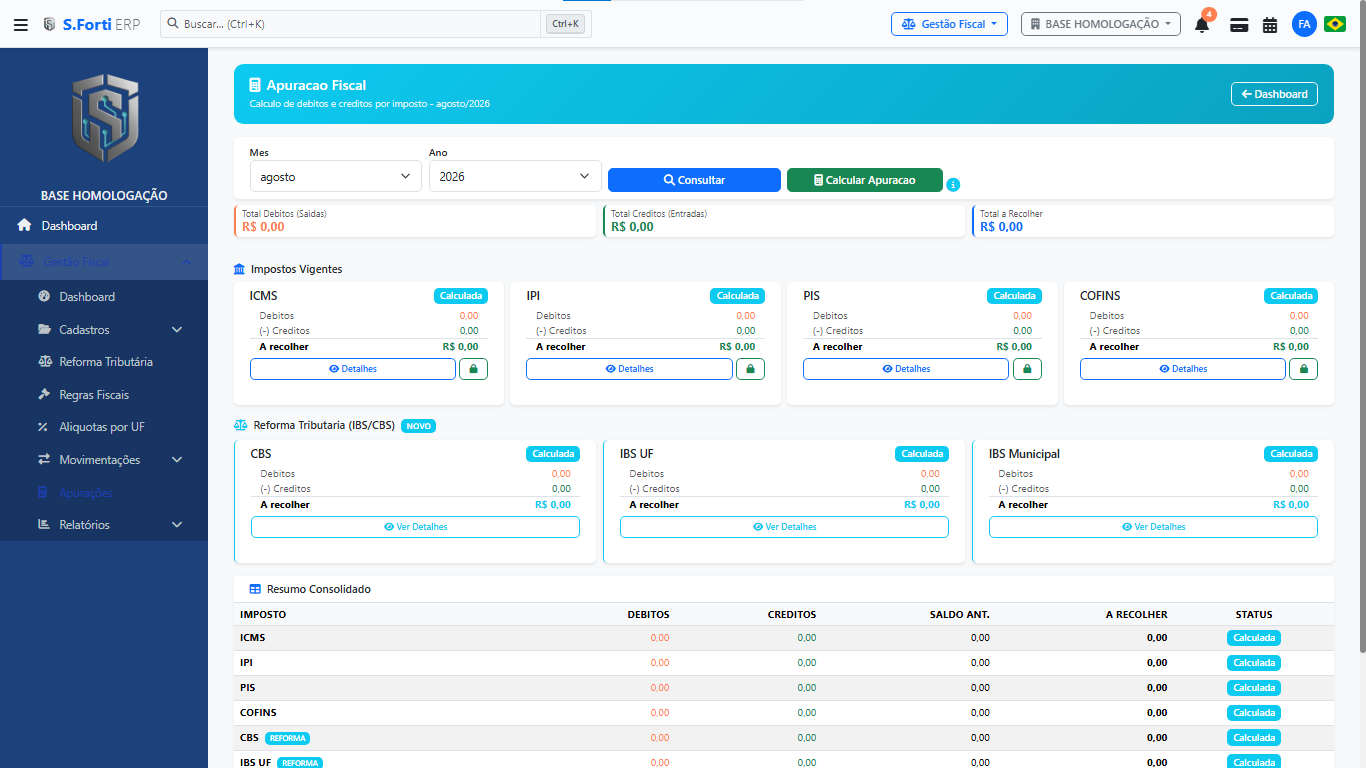Image resolution: width=1366 pixels, height=768 pixels.
Task: Click the Ctrl+K shortcut badge
Action: tap(566, 24)
